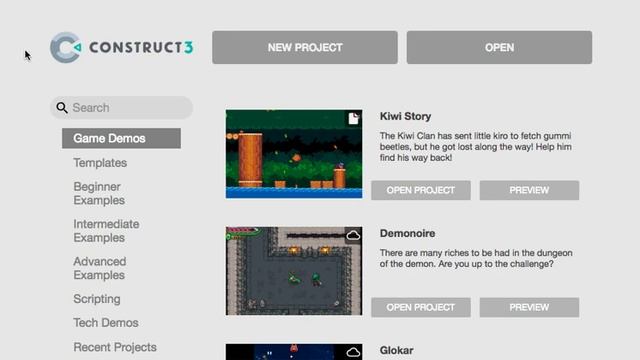The height and width of the screenshot is (360, 640).
Task: Create a new project with NEW PROJECT button
Action: (x=305, y=47)
